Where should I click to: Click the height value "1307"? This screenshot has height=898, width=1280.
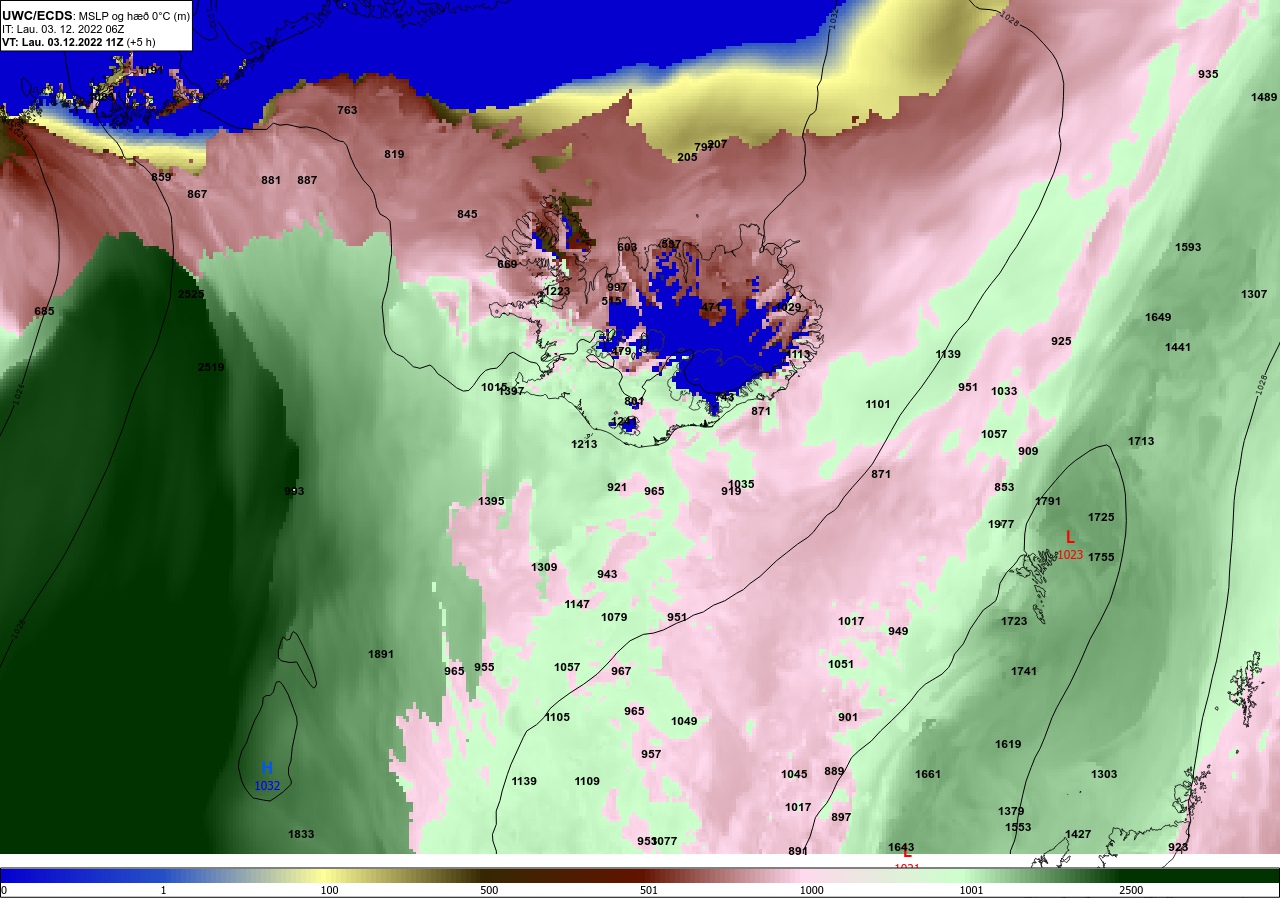point(1254,294)
